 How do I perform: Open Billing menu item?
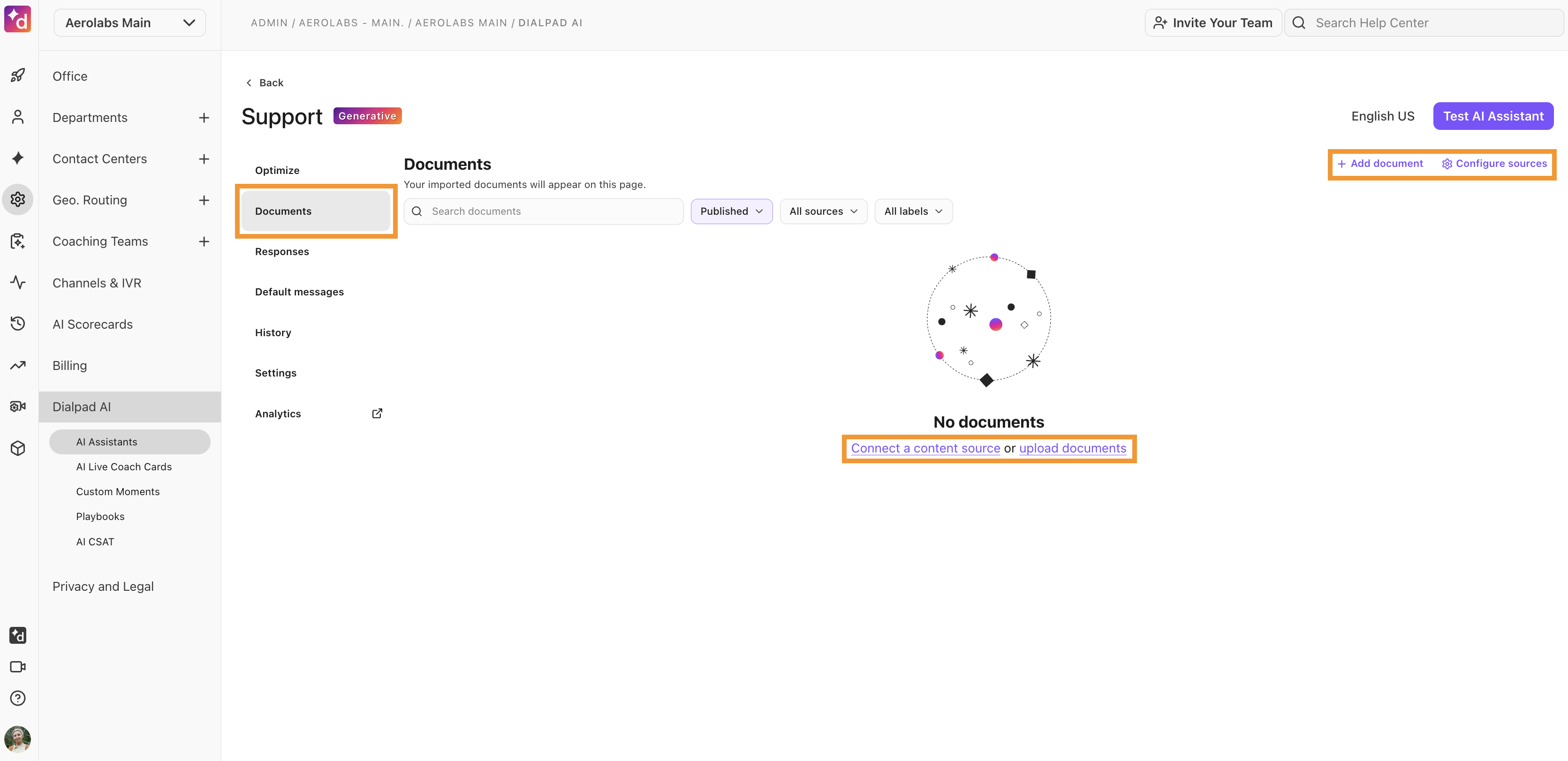(69, 366)
